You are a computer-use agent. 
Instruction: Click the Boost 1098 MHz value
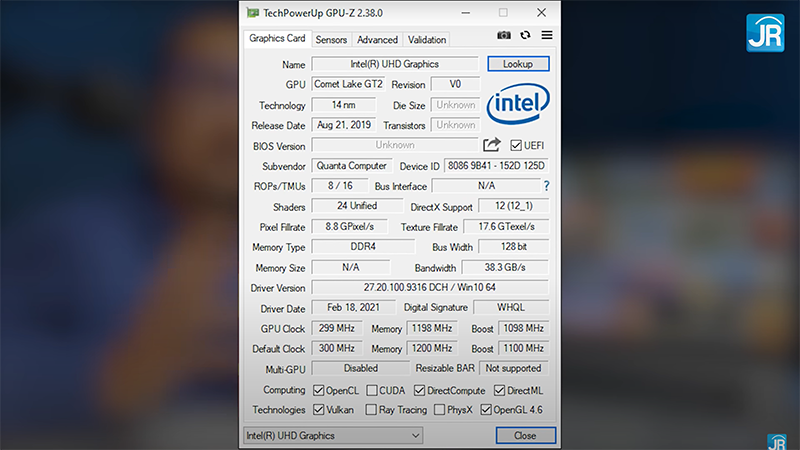click(x=523, y=329)
